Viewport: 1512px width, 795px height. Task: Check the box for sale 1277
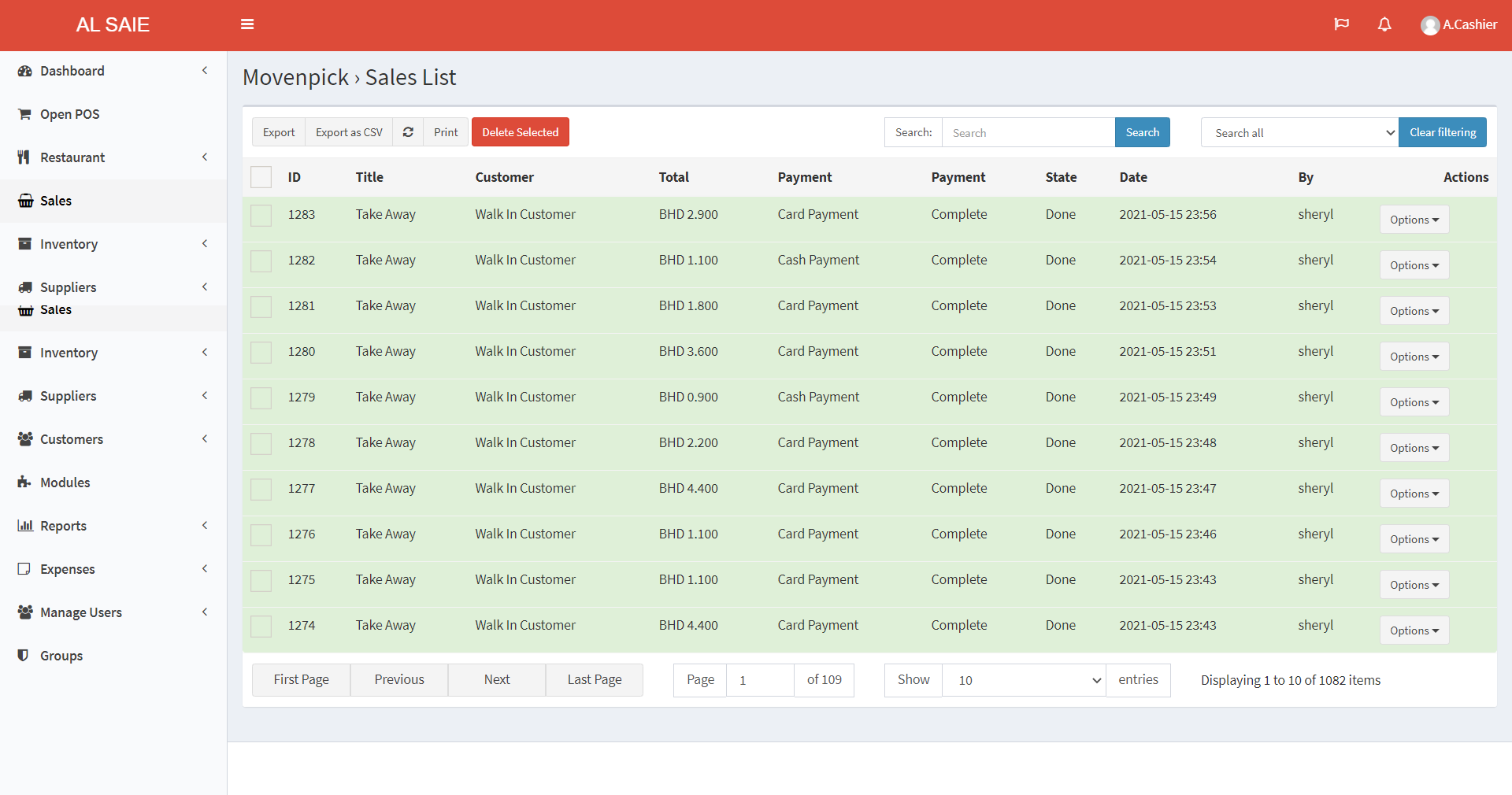261,489
